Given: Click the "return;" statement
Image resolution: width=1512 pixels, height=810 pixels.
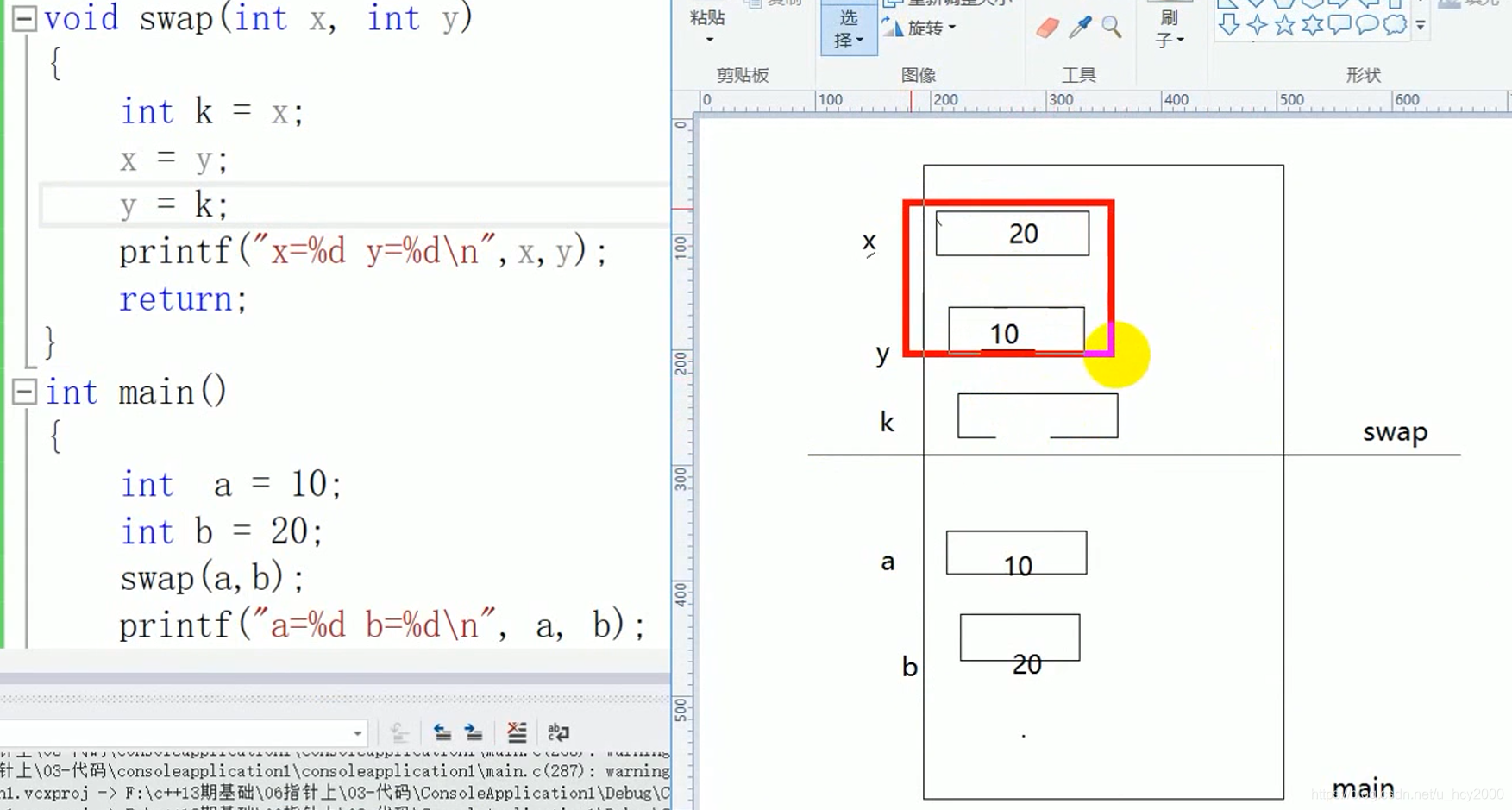Looking at the screenshot, I should click(183, 299).
